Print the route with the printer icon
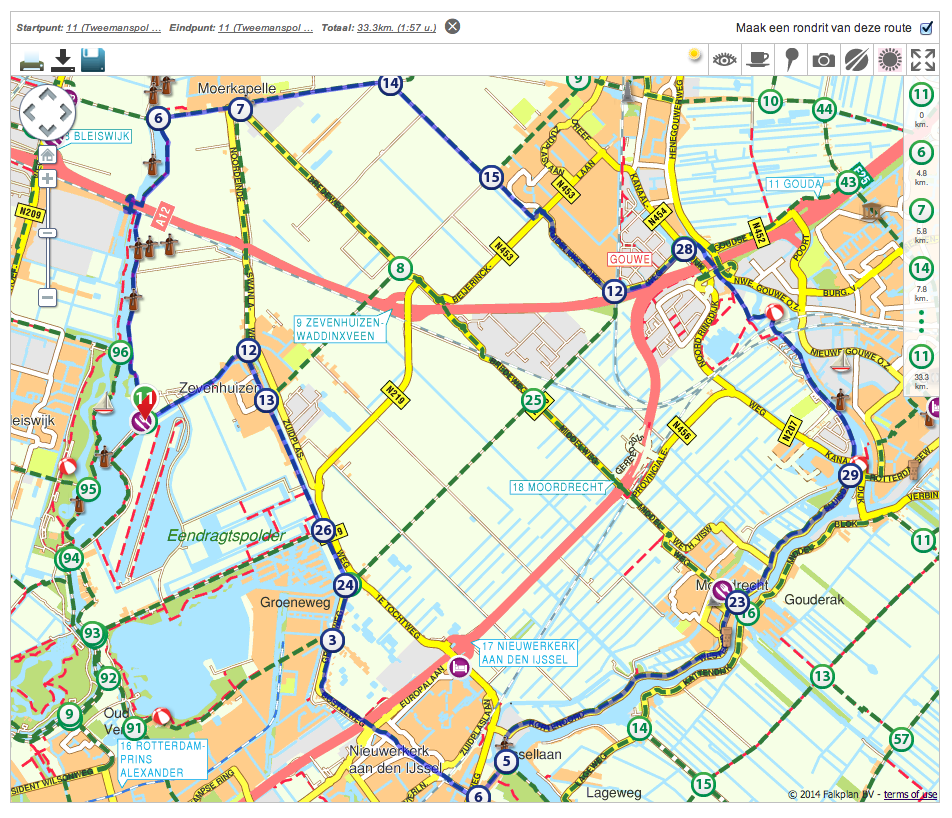 tap(31, 60)
